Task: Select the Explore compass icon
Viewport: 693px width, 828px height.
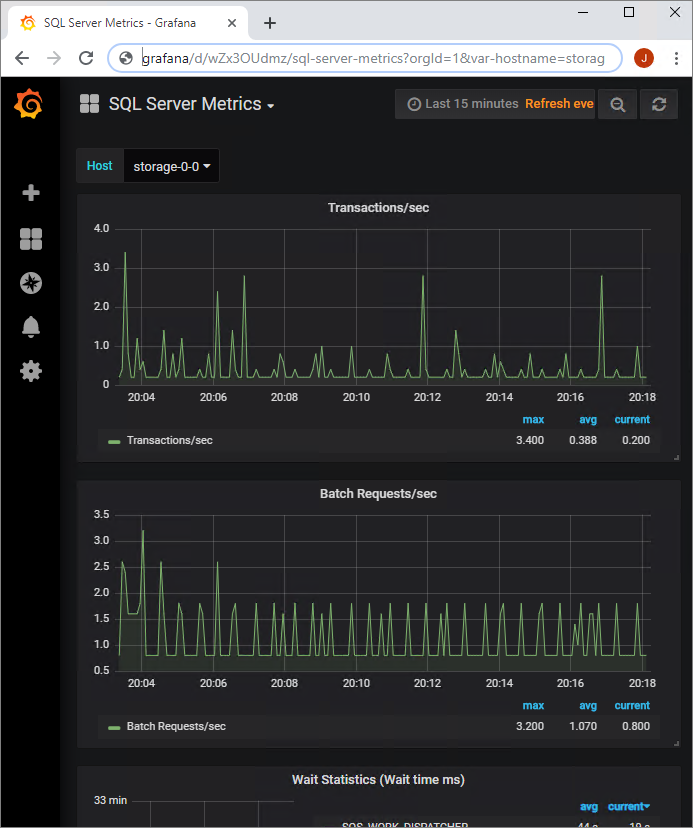Action: pyautogui.click(x=29, y=283)
